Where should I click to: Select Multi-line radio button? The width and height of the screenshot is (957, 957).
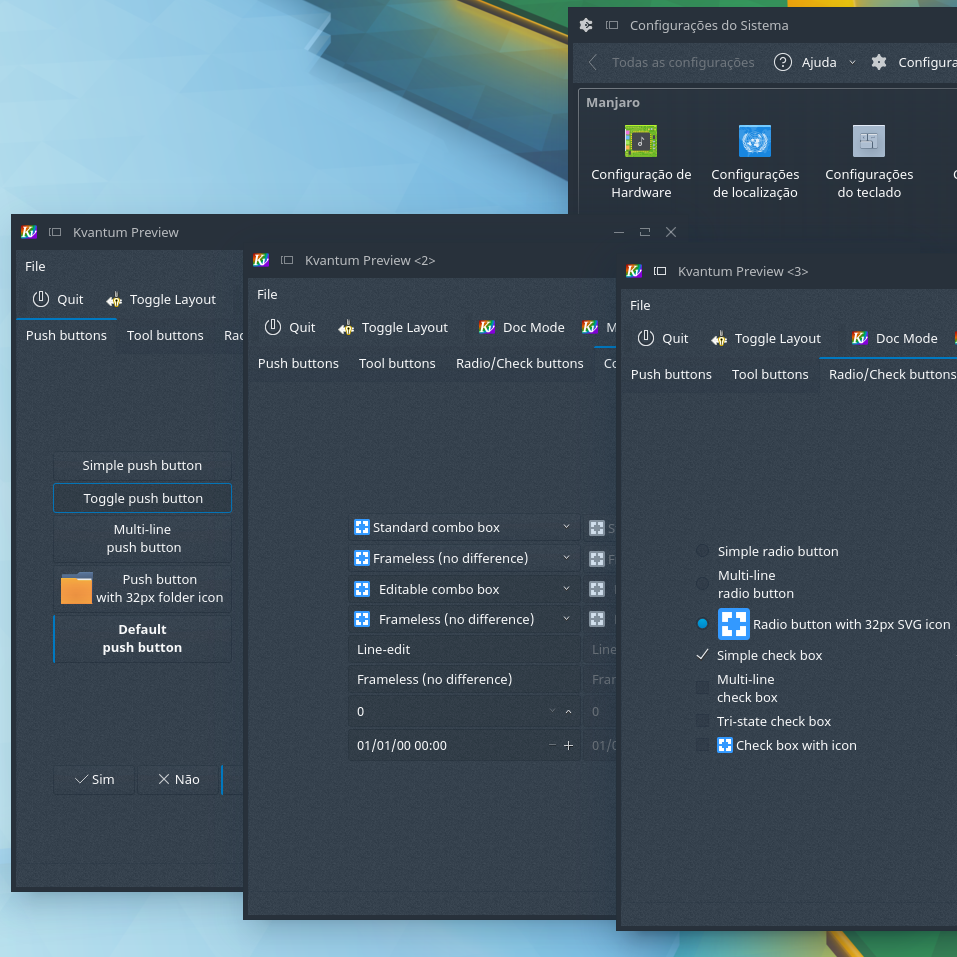pyautogui.click(x=702, y=584)
